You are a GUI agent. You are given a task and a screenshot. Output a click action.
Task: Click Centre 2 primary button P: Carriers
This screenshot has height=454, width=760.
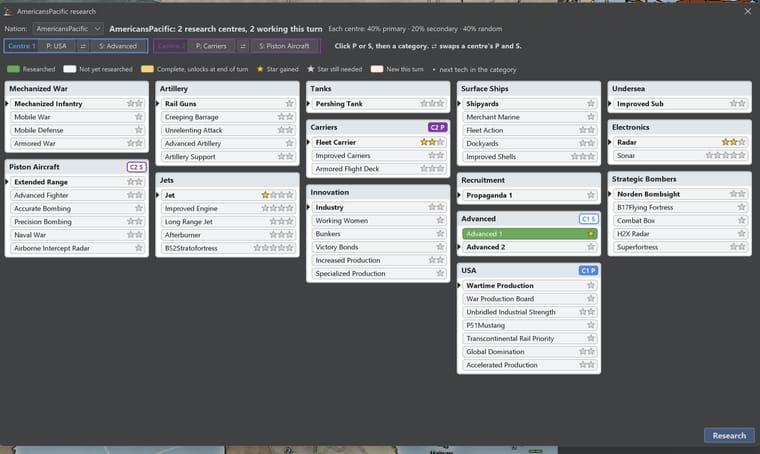click(x=211, y=46)
